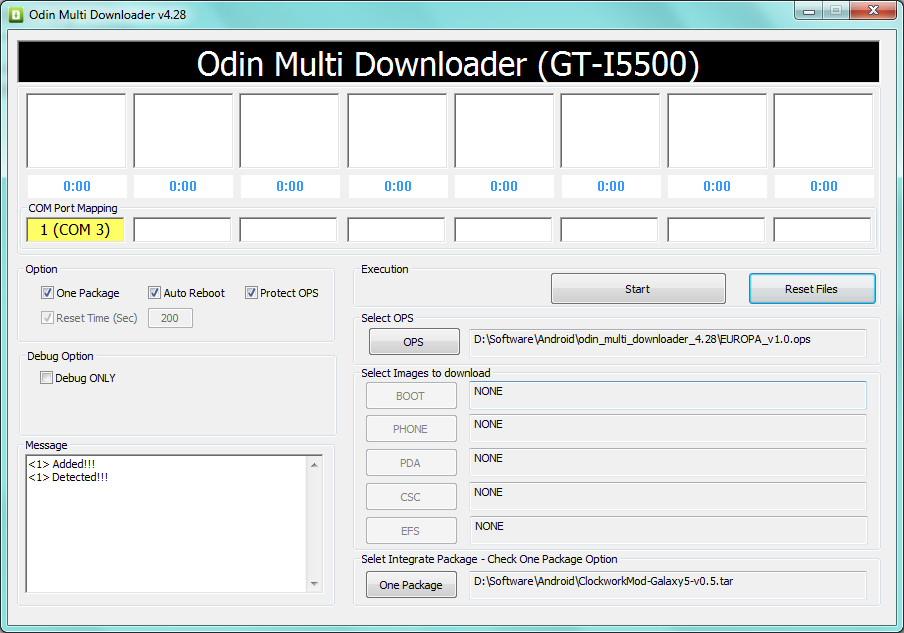Viewport: 904px width, 633px height.
Task: Click the PDA image button
Action: (410, 463)
